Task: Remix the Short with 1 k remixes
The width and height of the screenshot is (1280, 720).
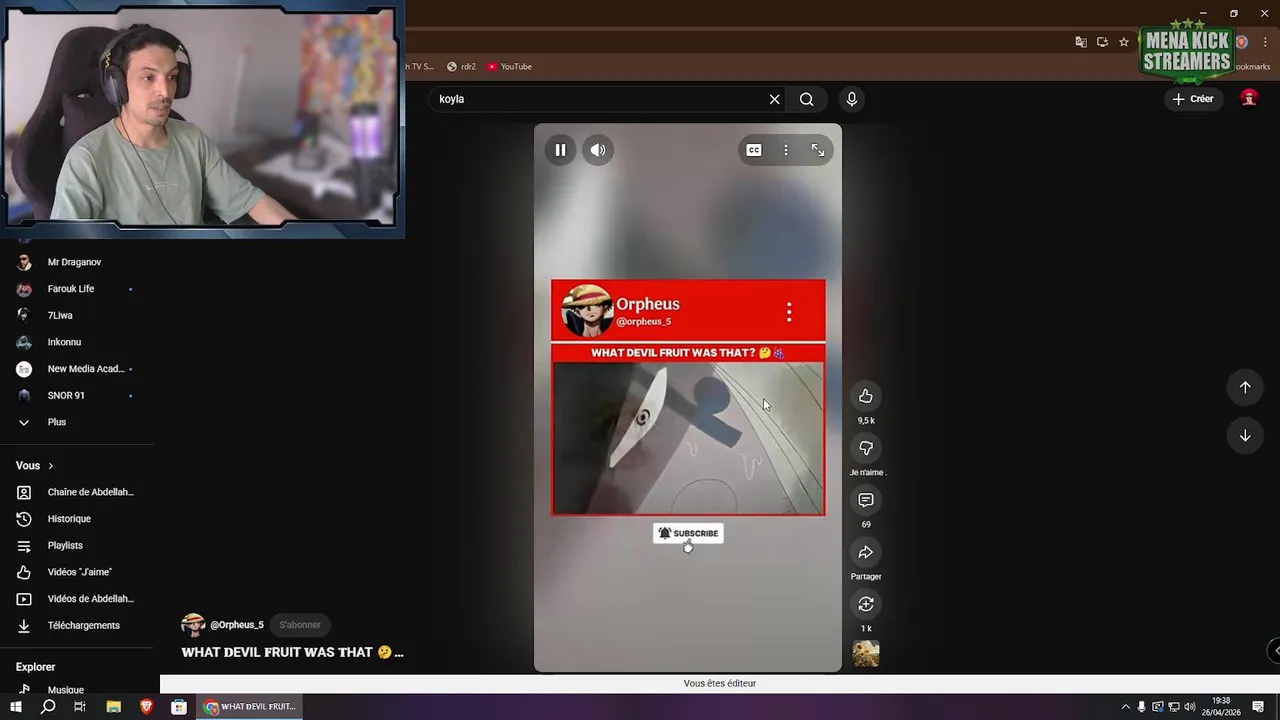Action: coord(866,604)
